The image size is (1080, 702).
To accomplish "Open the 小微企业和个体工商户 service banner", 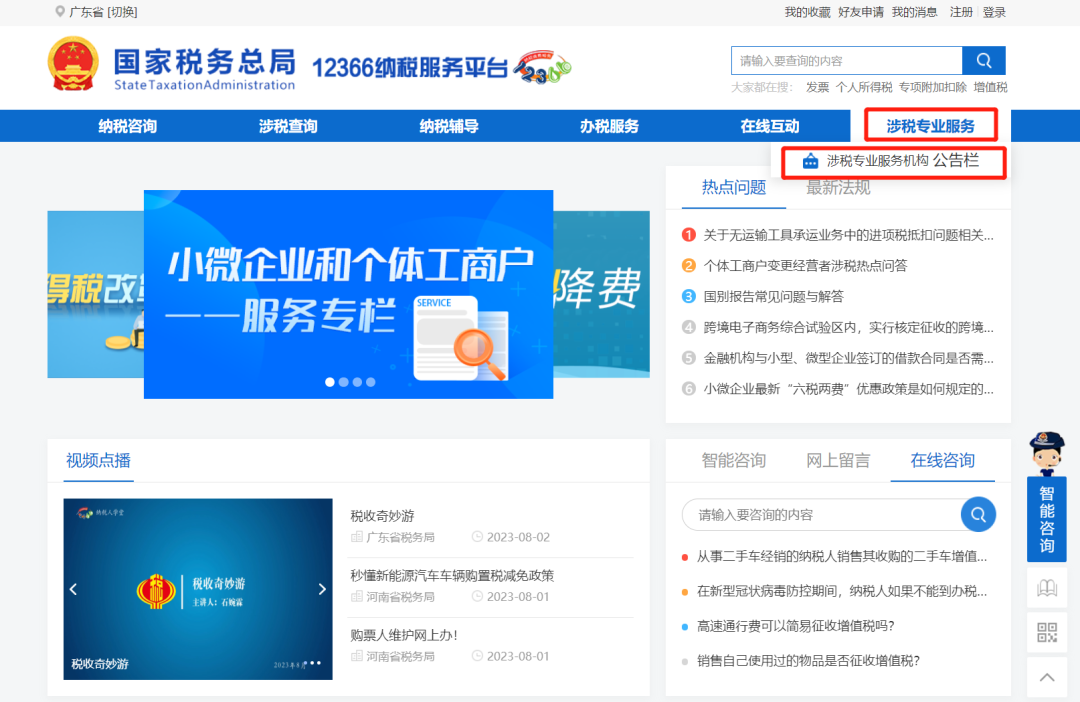I will coord(349,294).
